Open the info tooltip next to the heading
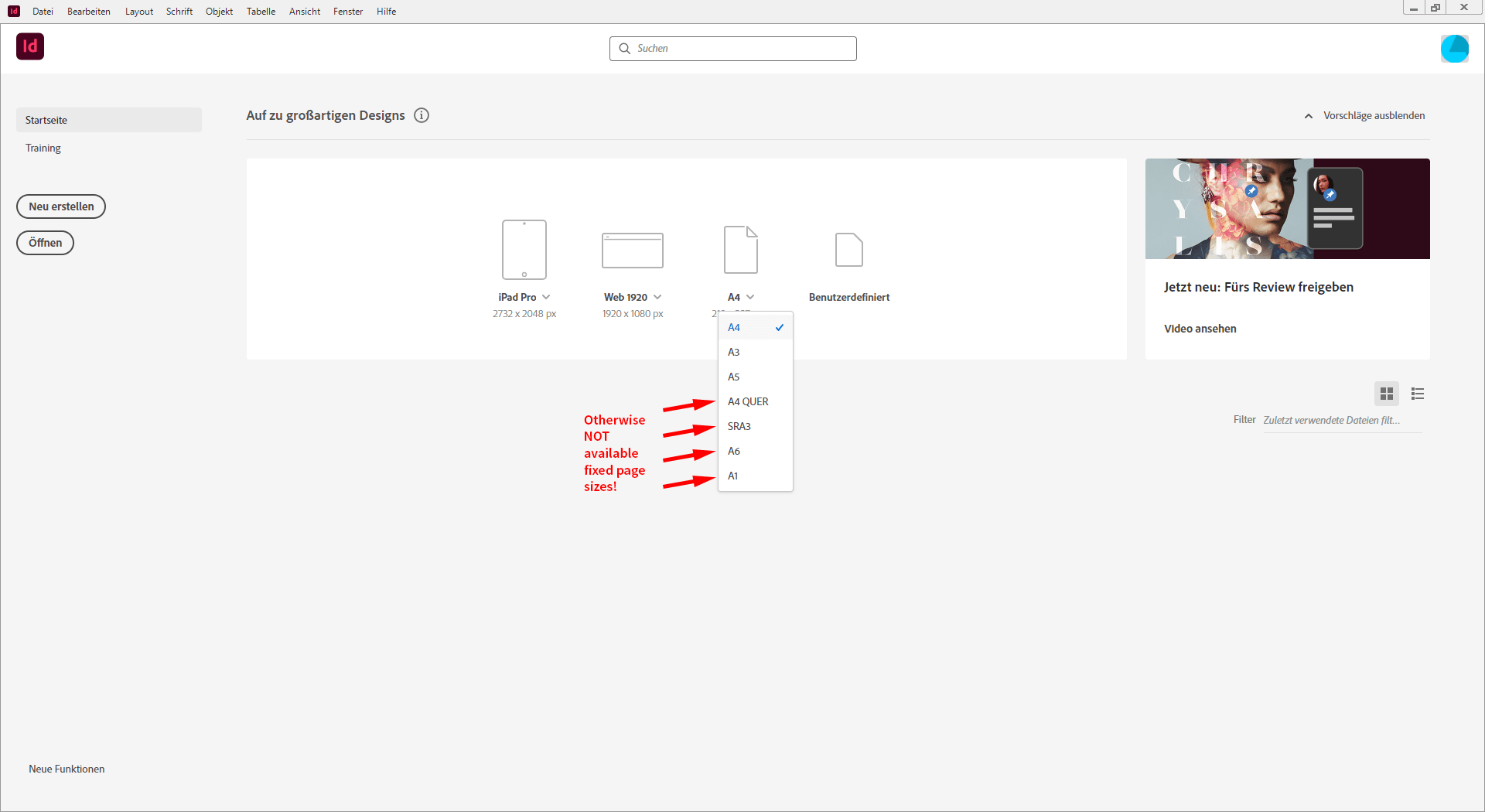Viewport: 1485px width, 812px height. (x=422, y=115)
